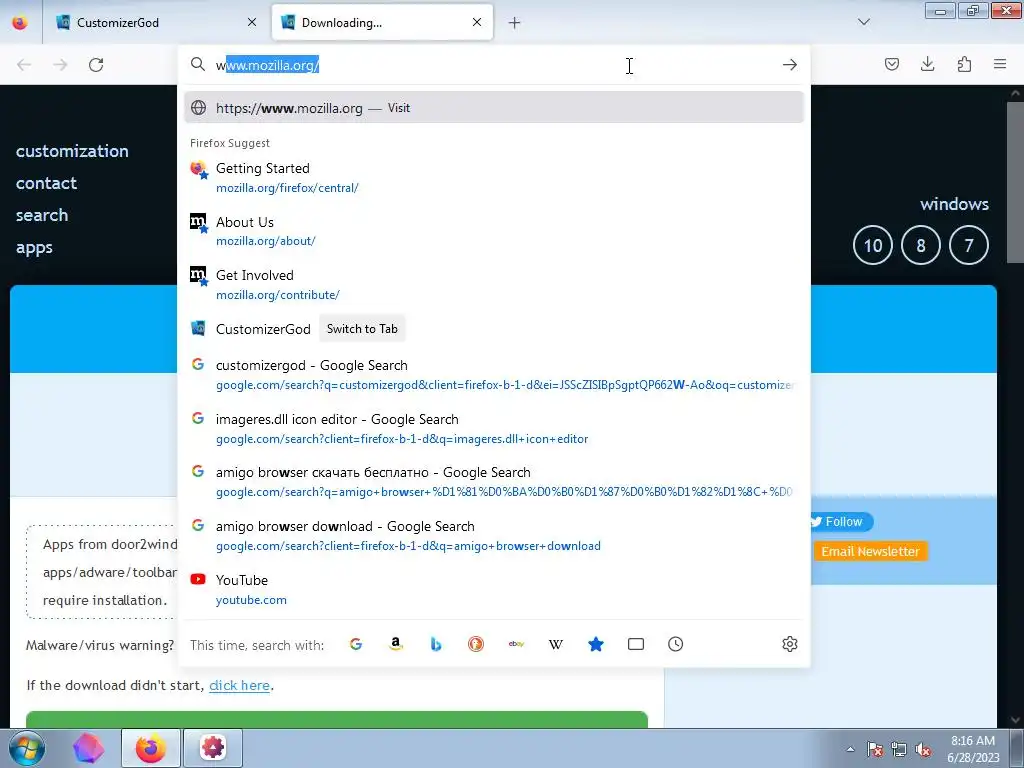Select Windows 7 circle button
The height and width of the screenshot is (768, 1024).
point(968,245)
